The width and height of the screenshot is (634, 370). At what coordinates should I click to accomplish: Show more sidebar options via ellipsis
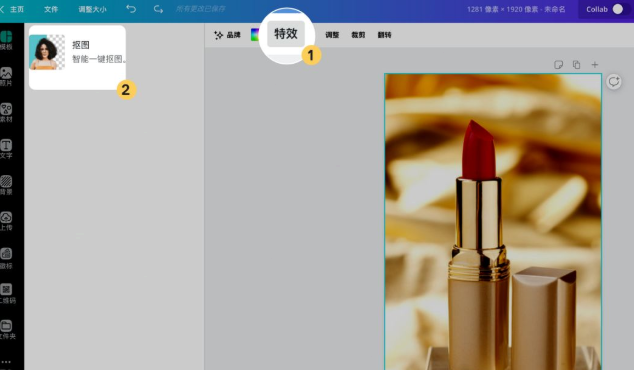[x=6, y=362]
